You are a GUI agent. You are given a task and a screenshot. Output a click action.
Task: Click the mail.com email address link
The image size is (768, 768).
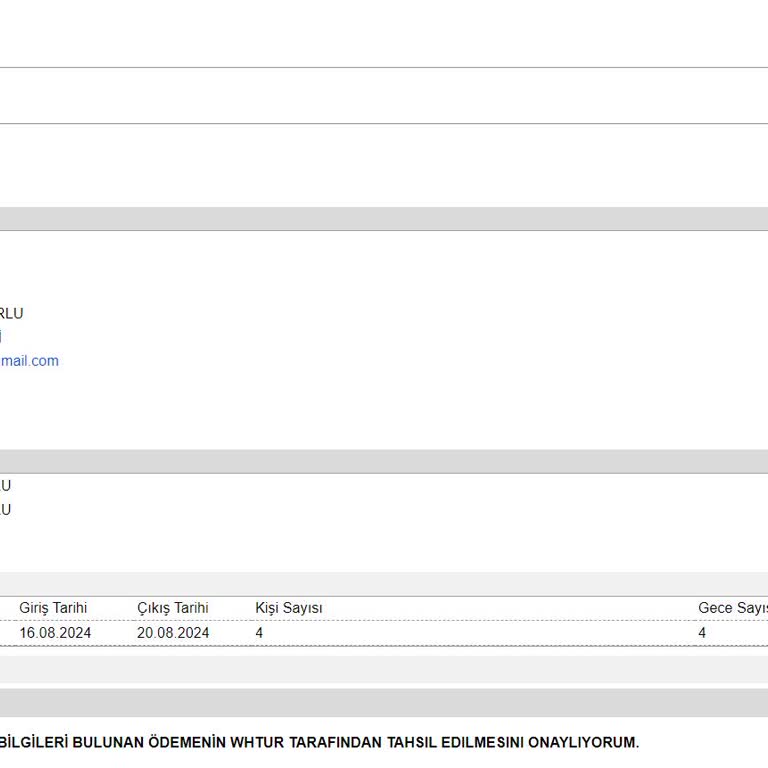(29, 361)
